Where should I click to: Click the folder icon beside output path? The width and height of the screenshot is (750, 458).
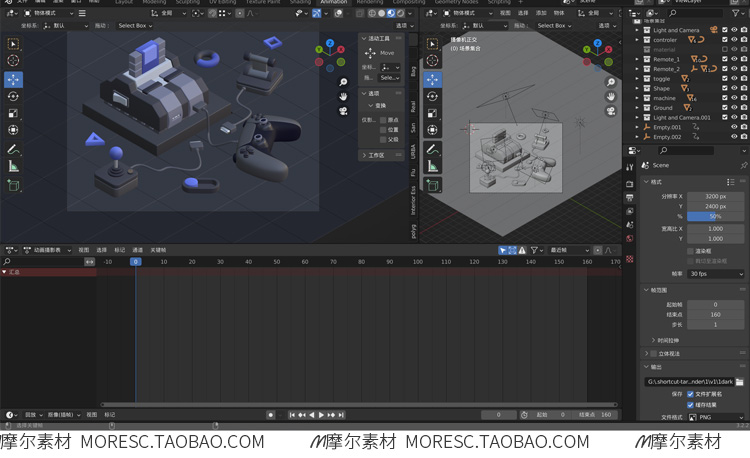coord(739,382)
